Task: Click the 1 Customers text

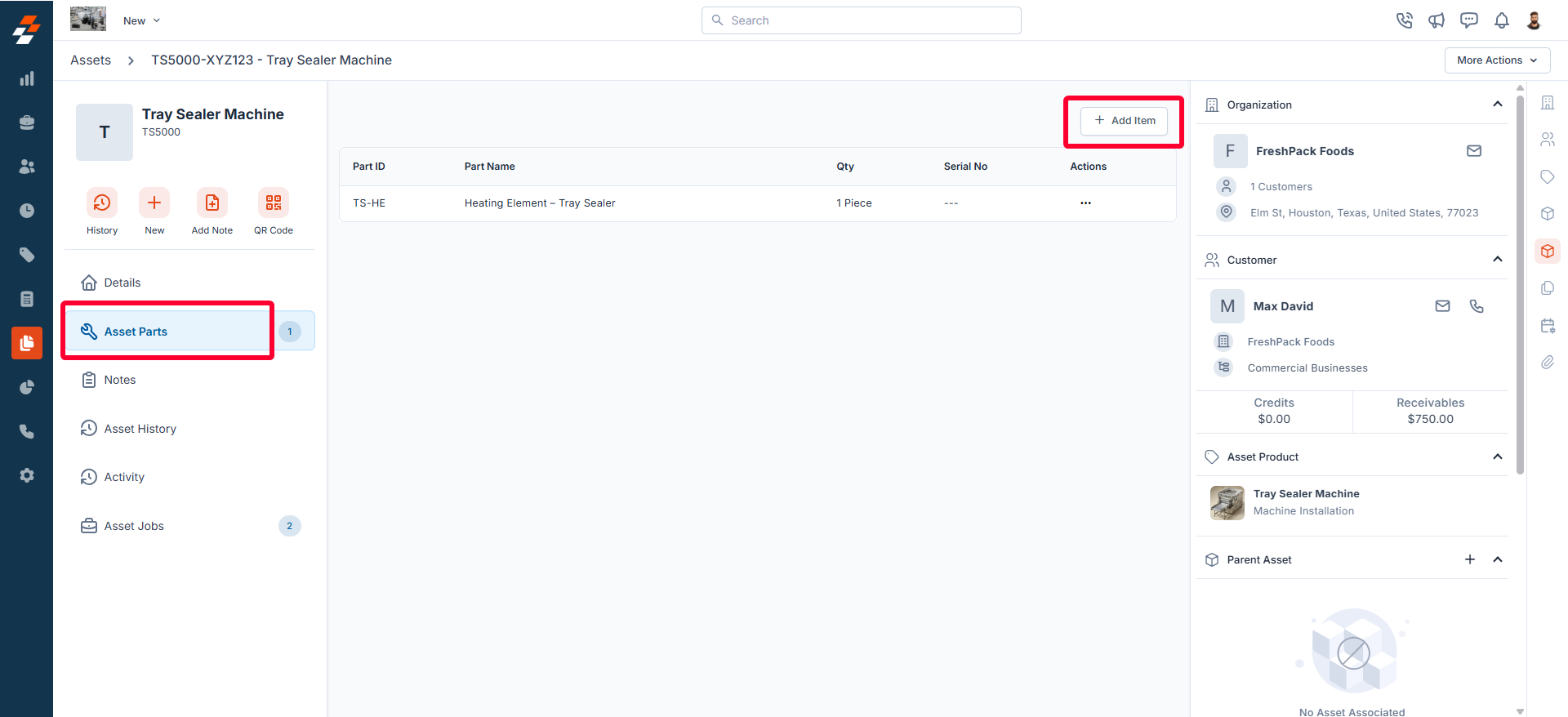Action: tap(1281, 187)
